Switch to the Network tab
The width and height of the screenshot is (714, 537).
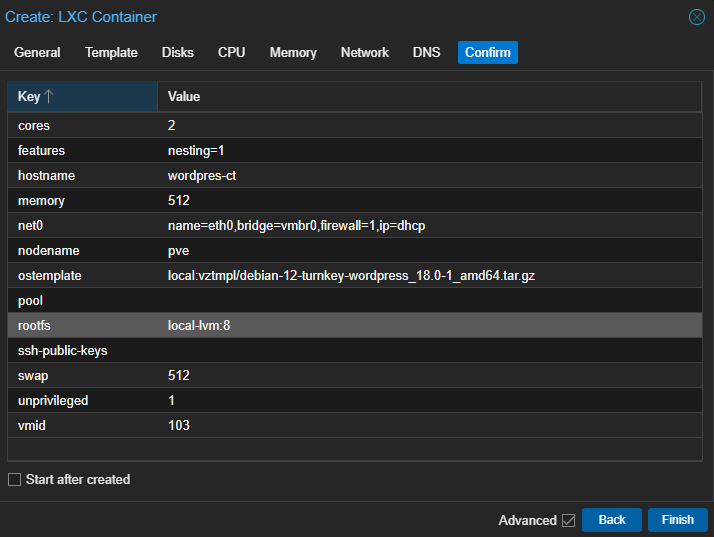pos(364,53)
